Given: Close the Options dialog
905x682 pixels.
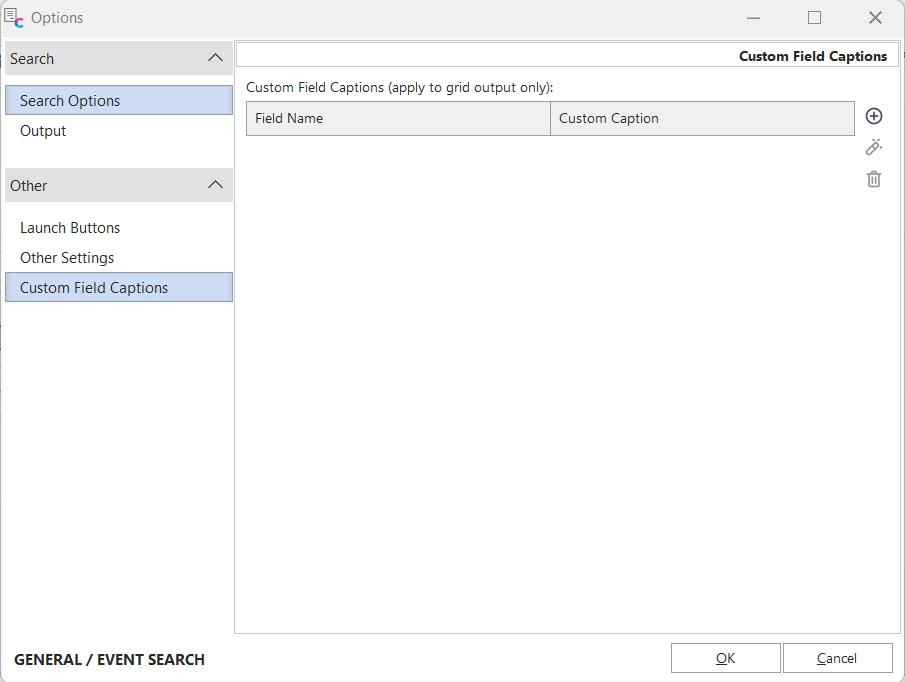Looking at the screenshot, I should [x=875, y=18].
